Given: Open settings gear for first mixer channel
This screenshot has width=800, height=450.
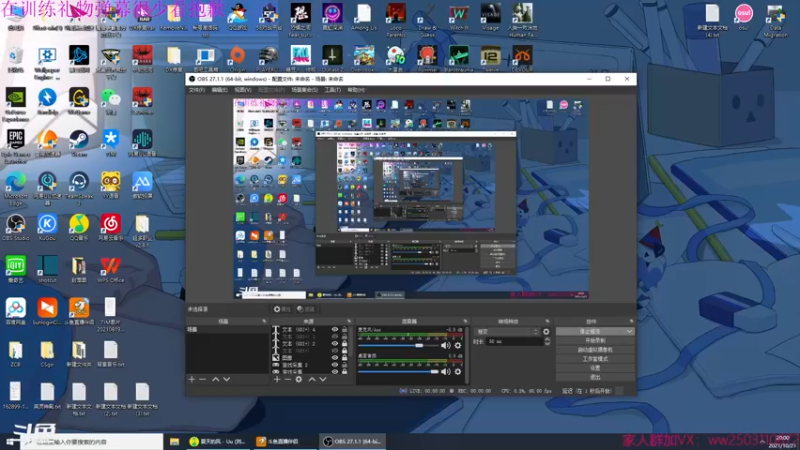Looking at the screenshot, I should pyautogui.click(x=458, y=345).
